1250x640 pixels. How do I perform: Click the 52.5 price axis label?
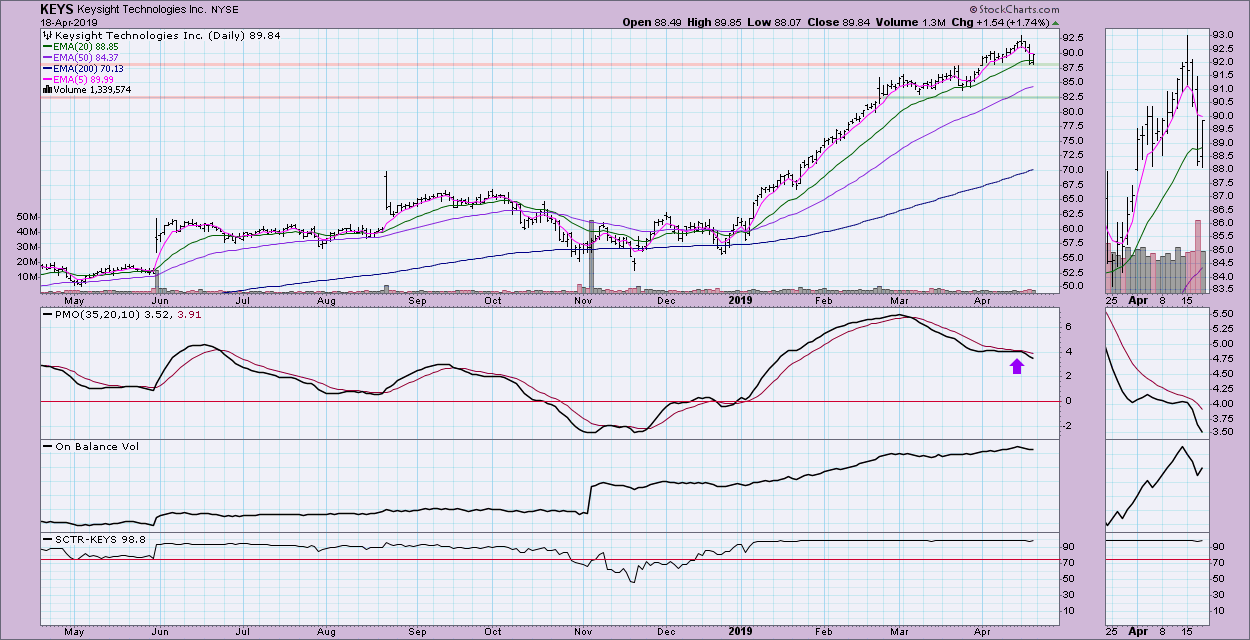point(1074,271)
